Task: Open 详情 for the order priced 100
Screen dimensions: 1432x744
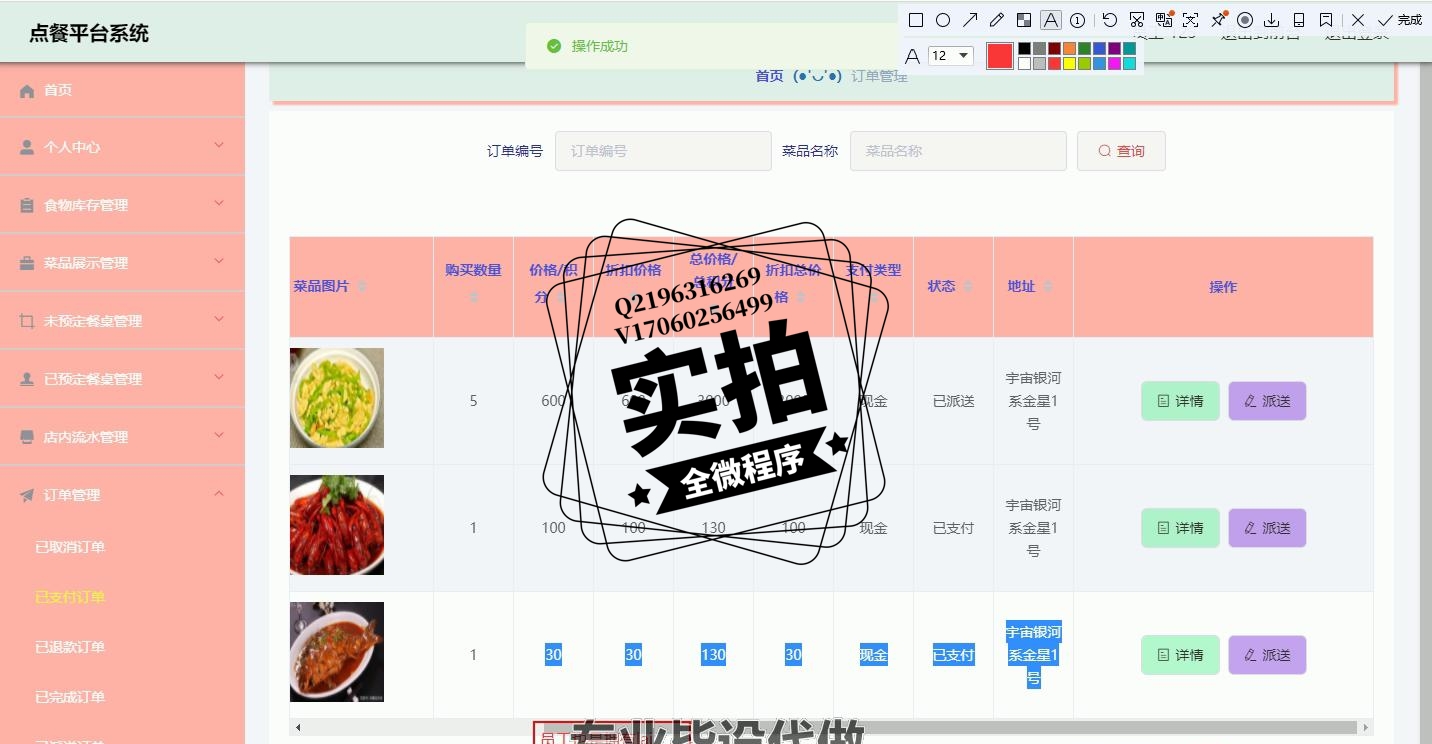Action: click(1180, 528)
